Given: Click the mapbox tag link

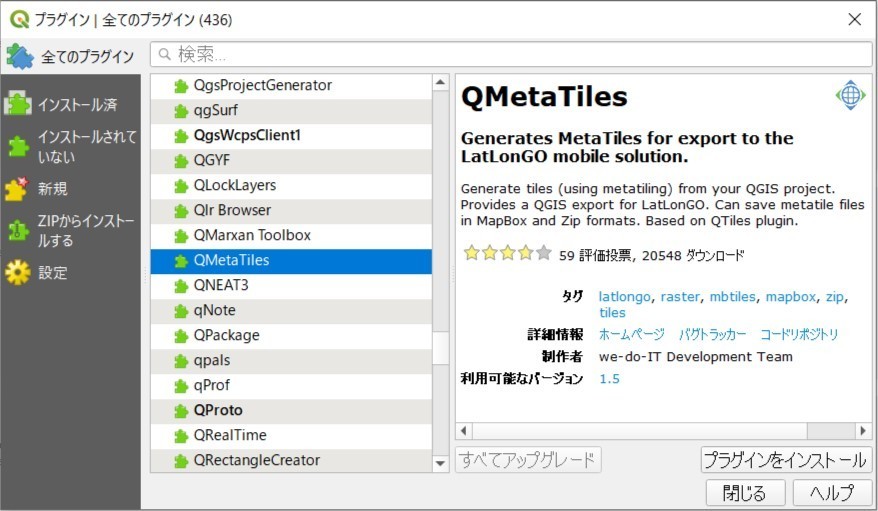Looking at the screenshot, I should click(791, 297).
